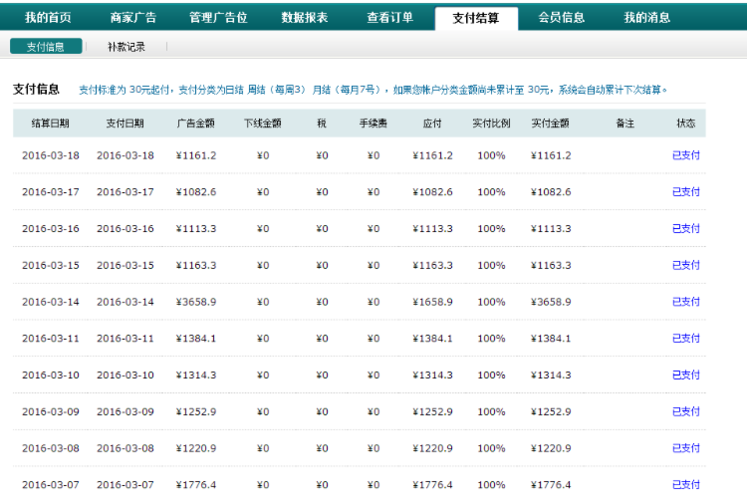Click the 状态 column header
Screen dimensions: 747x500
point(686,123)
